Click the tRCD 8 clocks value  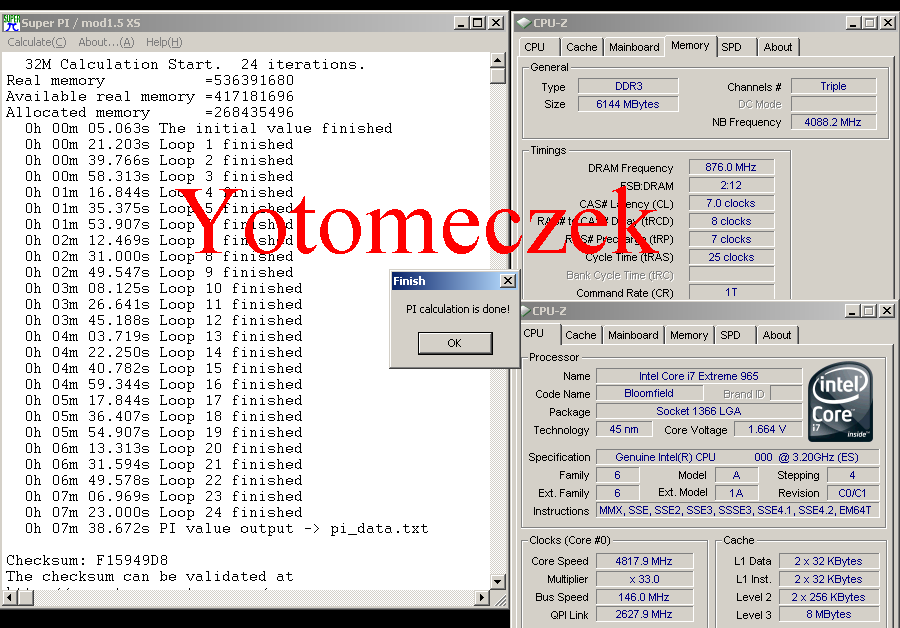click(x=731, y=221)
